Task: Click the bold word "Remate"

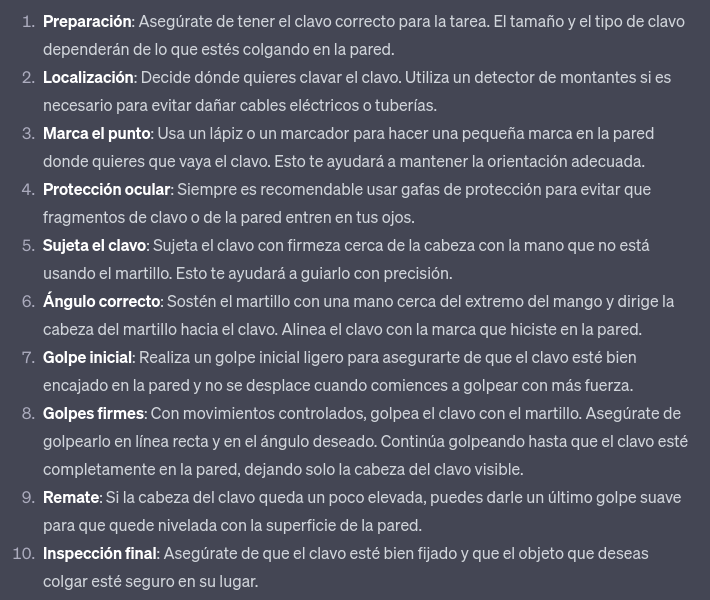Action: click(71, 497)
